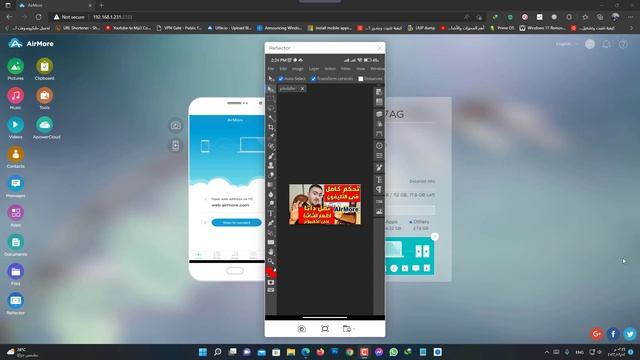Close the open document tab in editor

[x=302, y=89]
